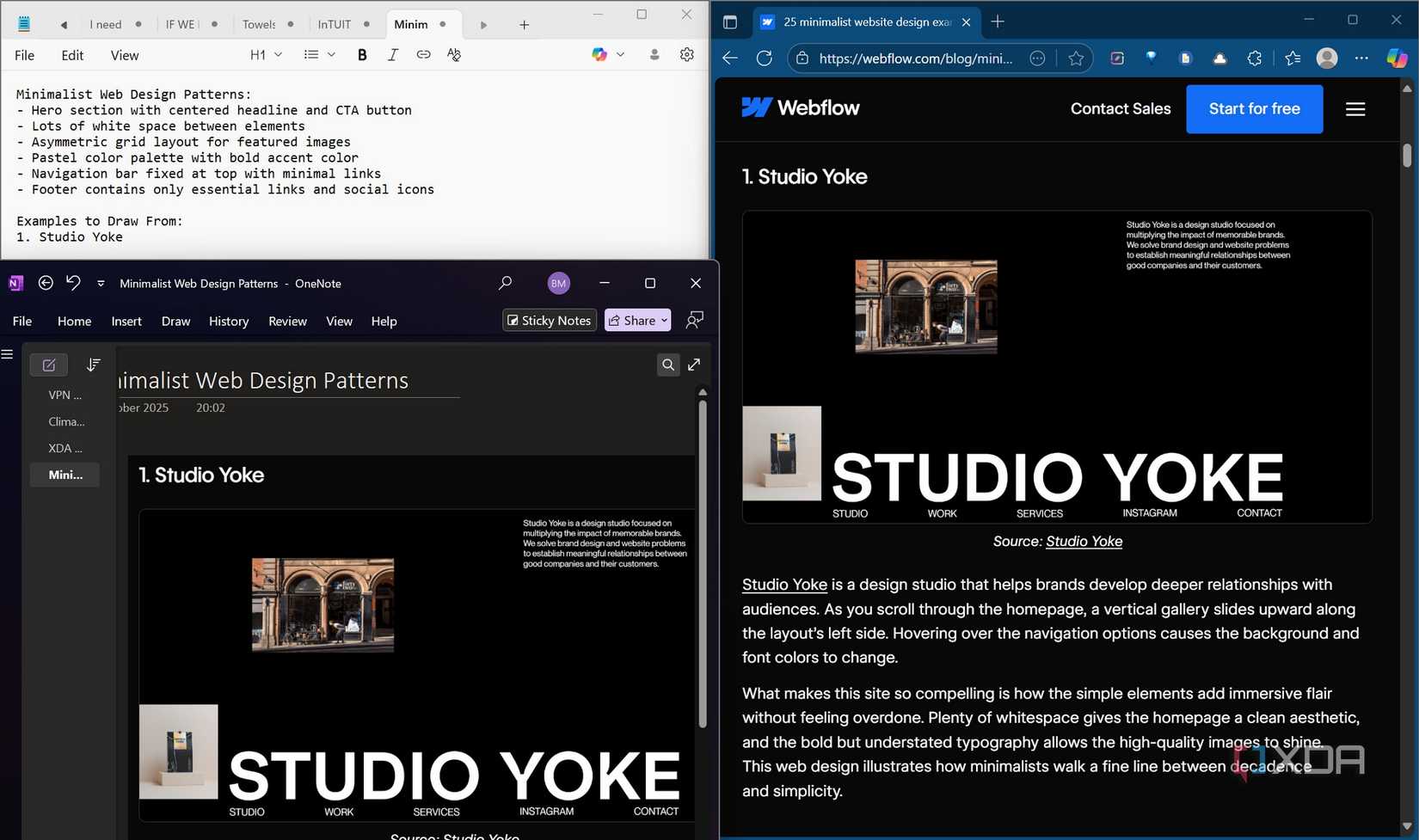Open the Help tab in OneNote
1419x840 pixels.
[384, 321]
